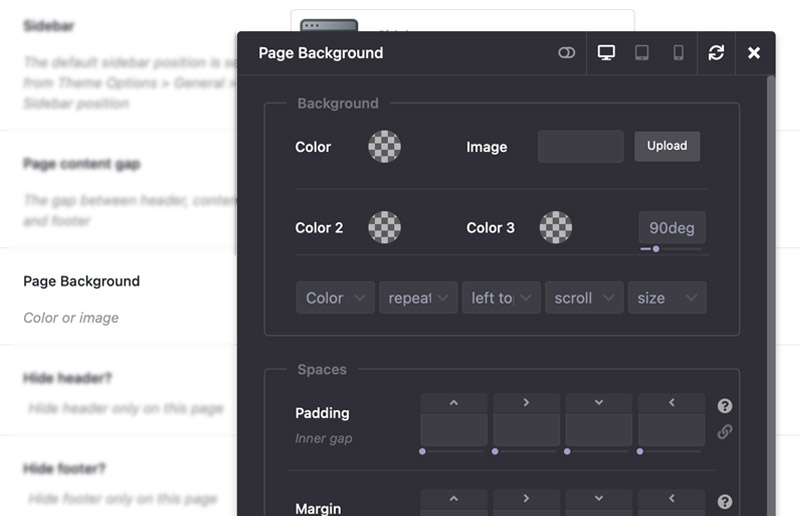Expand the Color type dropdown

335,298
